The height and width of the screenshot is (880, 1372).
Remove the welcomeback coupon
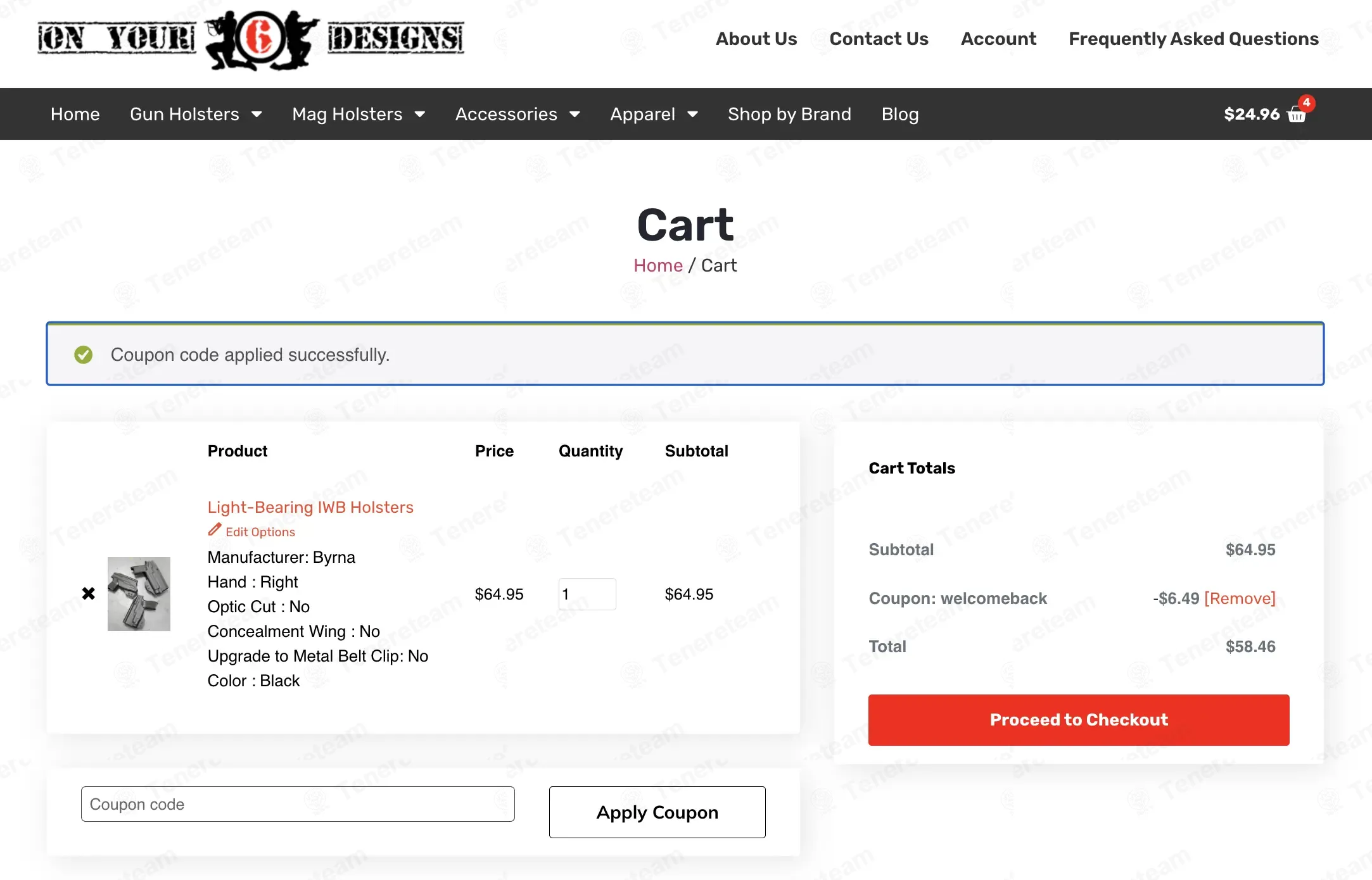tap(1240, 598)
